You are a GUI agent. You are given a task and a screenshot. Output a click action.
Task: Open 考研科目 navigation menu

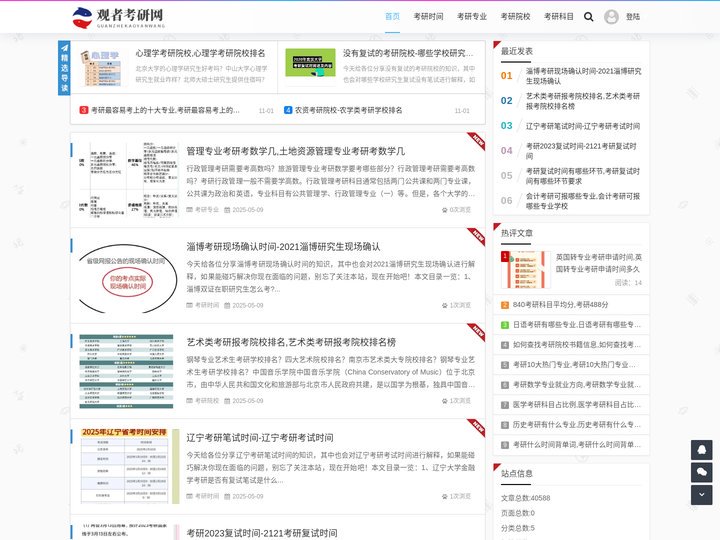pos(559,17)
